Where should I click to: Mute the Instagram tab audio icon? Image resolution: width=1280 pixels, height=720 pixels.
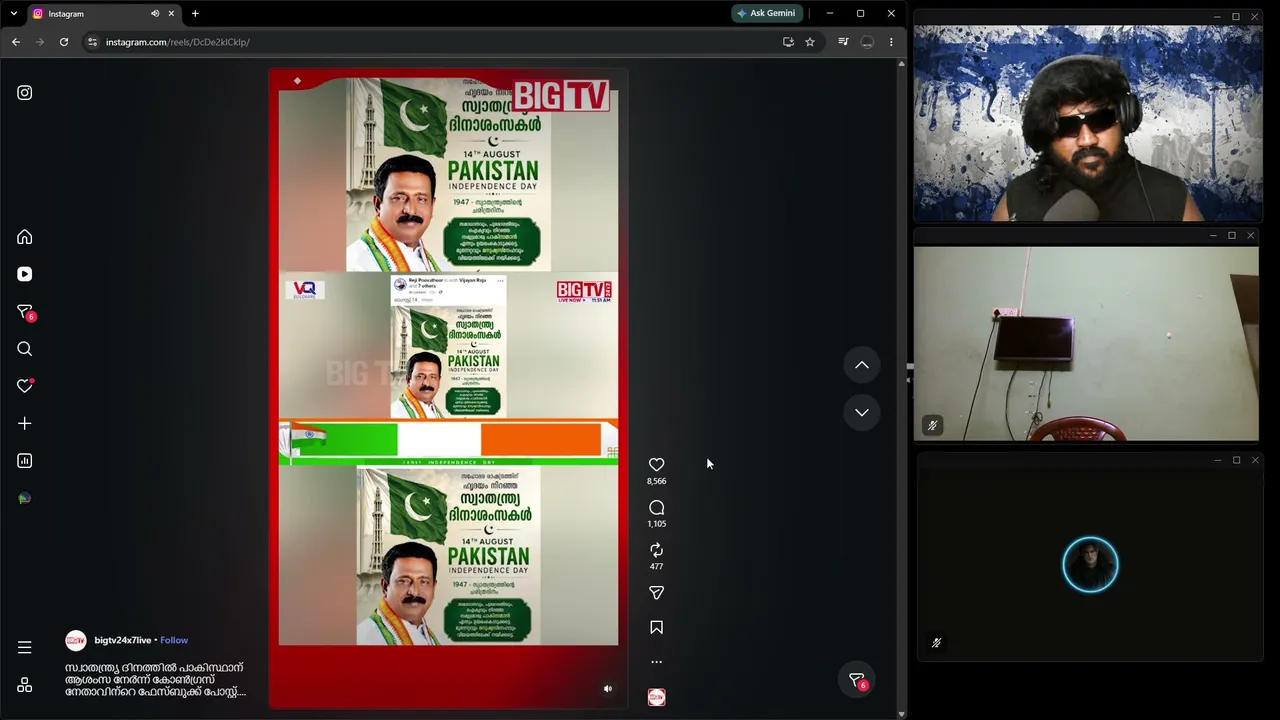click(155, 14)
